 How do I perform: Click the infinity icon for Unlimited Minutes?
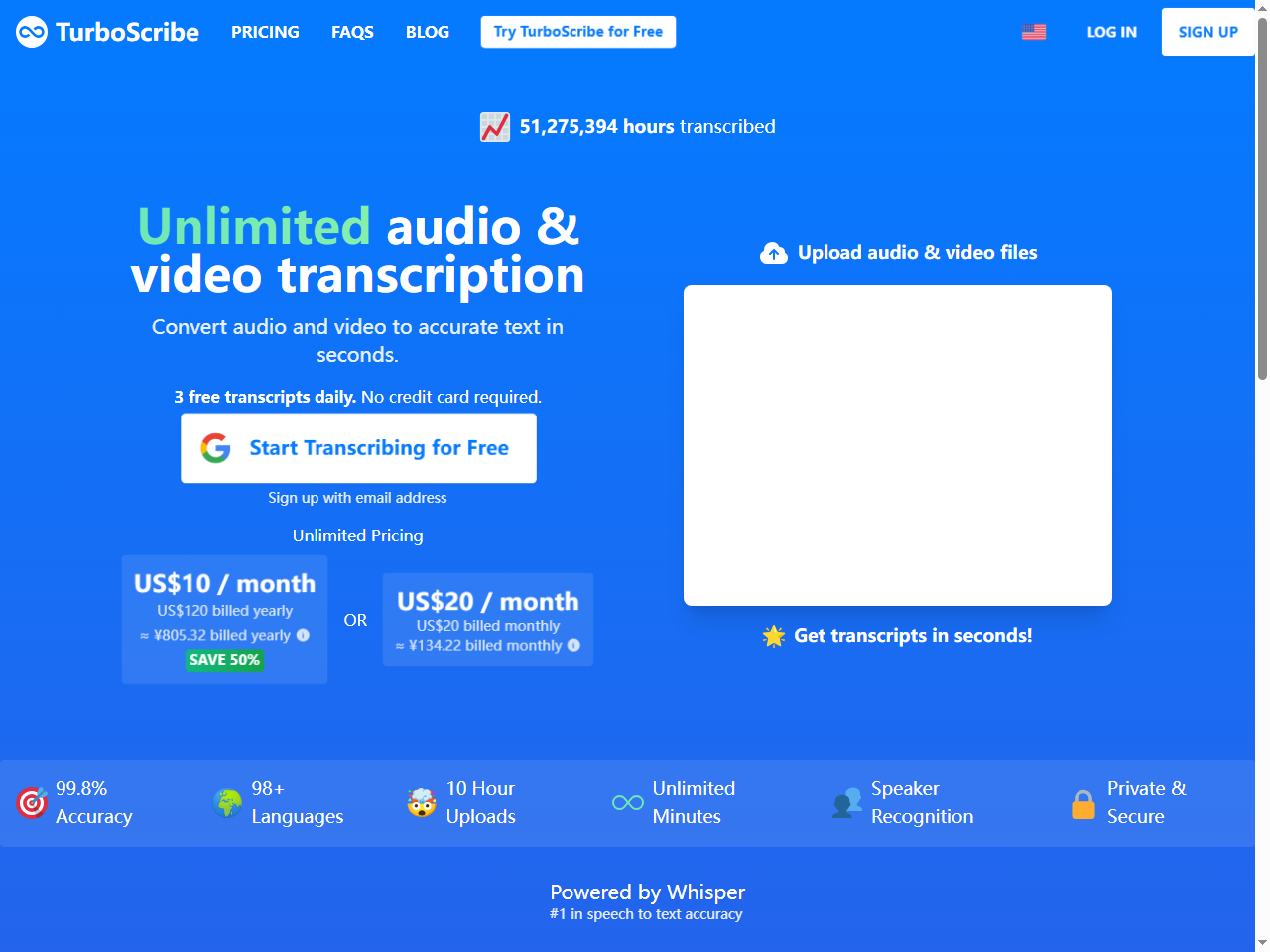tap(628, 803)
